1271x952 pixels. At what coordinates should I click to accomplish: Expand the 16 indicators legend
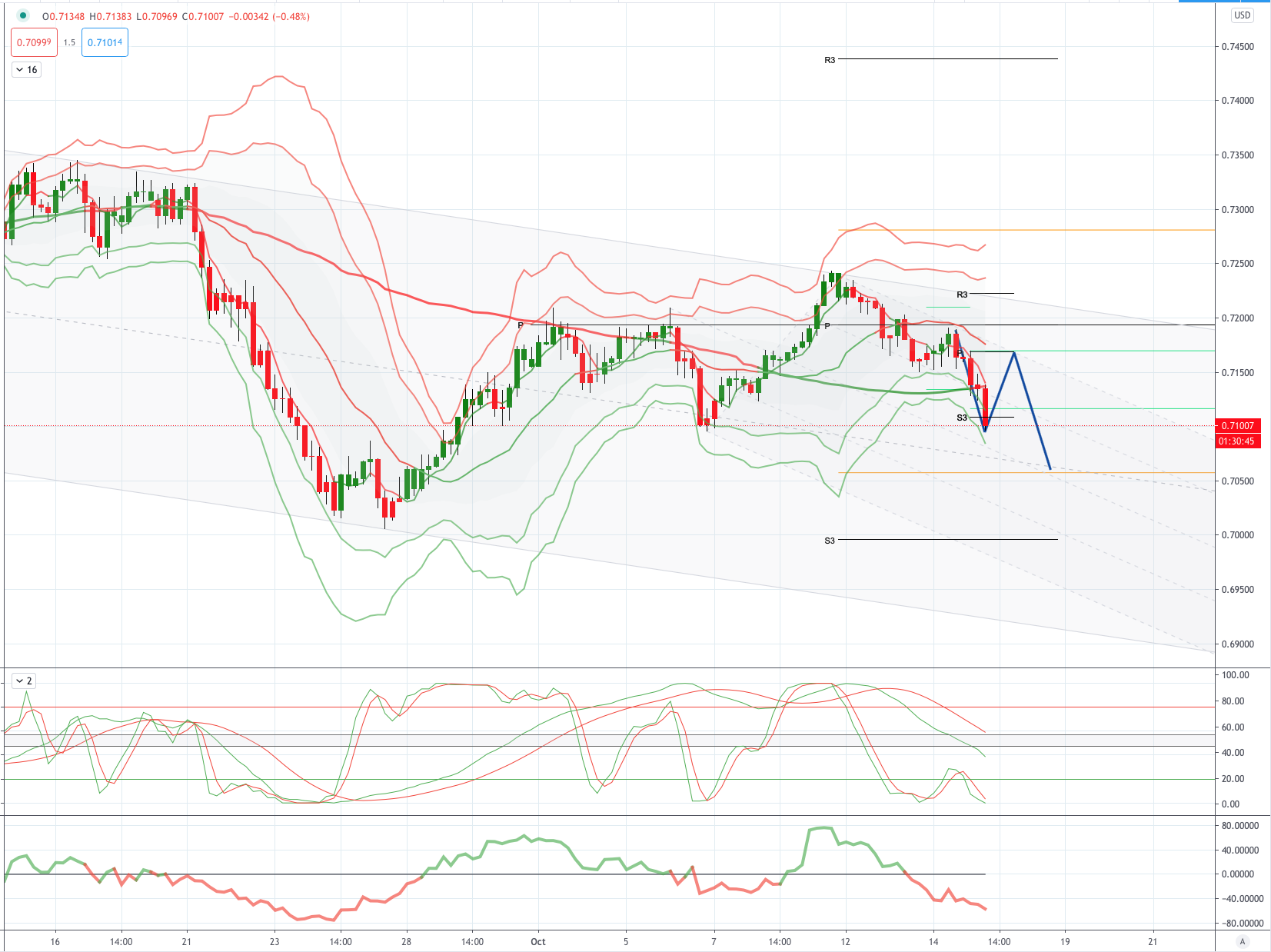[27, 70]
